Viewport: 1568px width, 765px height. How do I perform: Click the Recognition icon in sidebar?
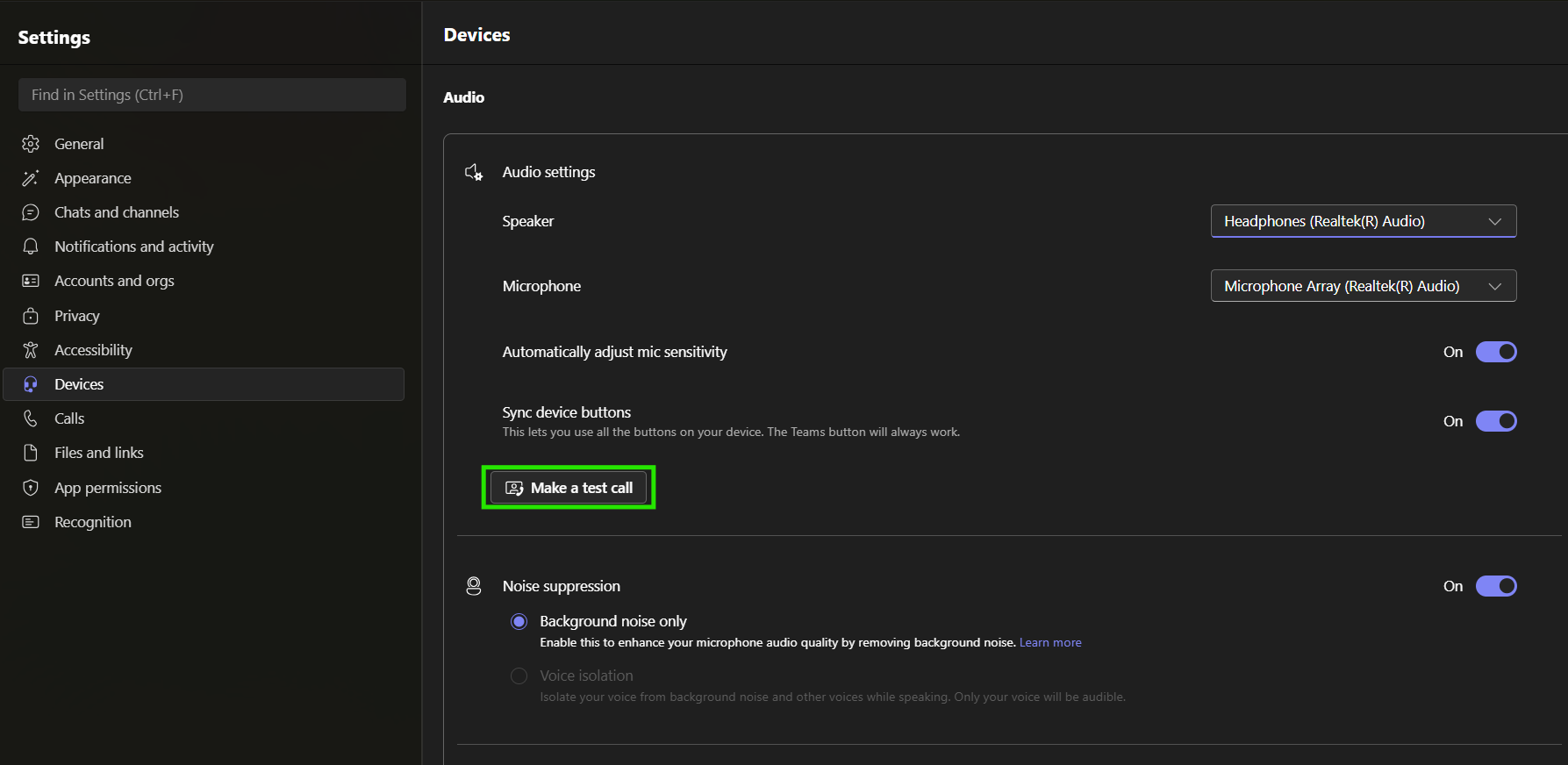[31, 522]
